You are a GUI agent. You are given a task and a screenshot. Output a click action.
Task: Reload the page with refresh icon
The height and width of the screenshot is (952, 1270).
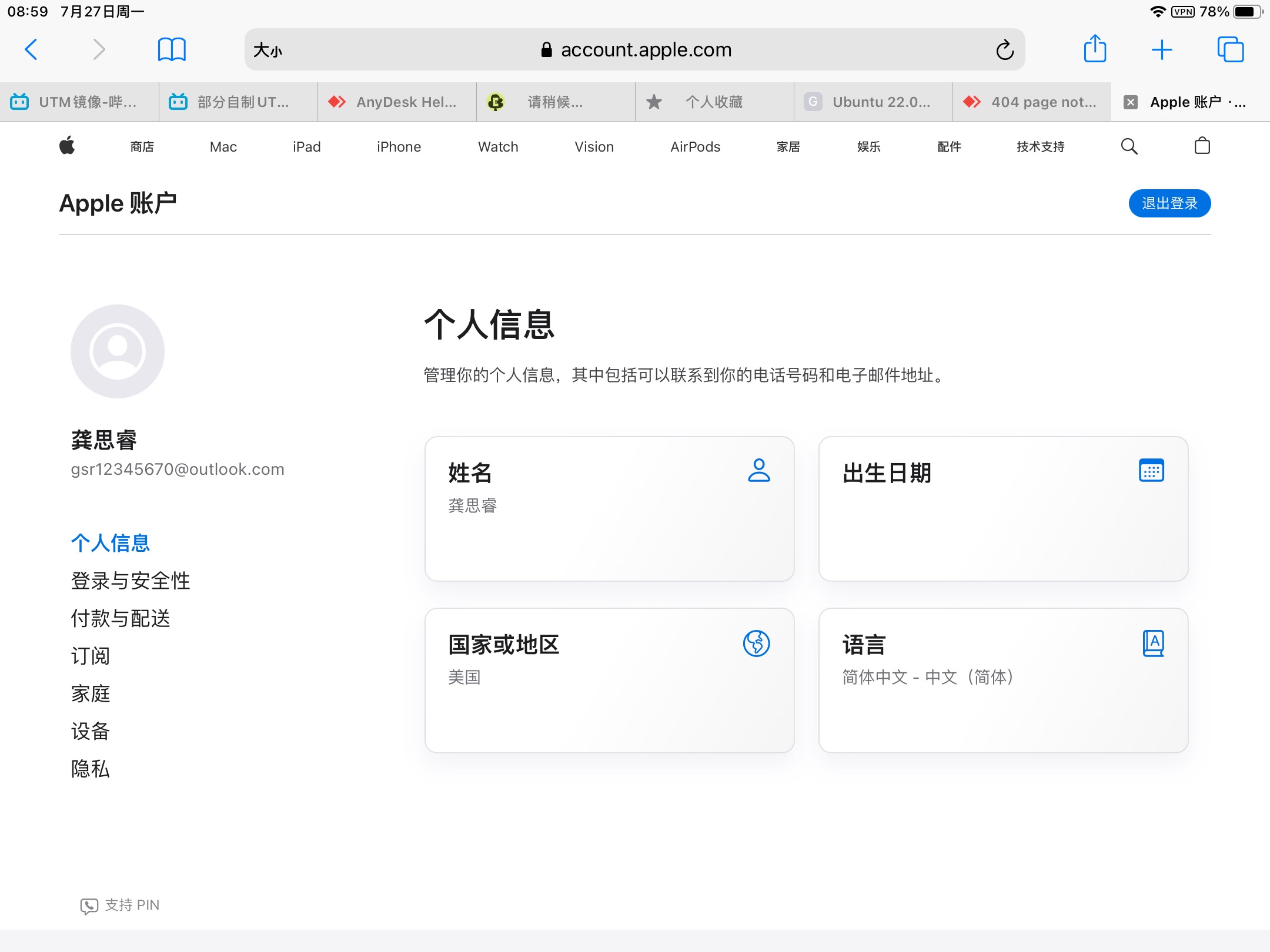click(x=1005, y=50)
